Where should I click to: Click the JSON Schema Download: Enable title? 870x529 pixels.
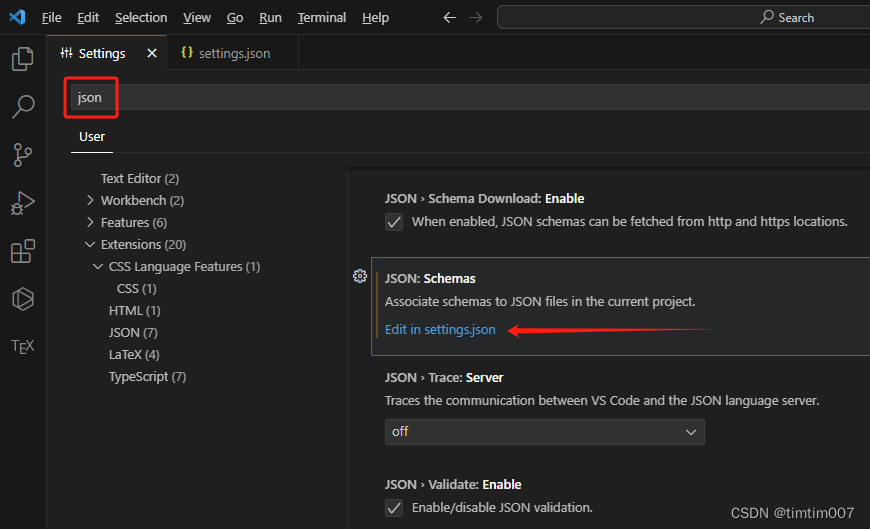click(484, 199)
